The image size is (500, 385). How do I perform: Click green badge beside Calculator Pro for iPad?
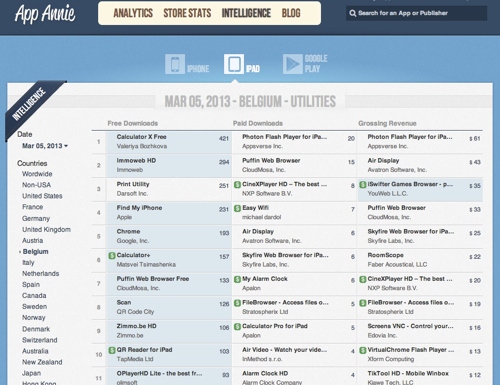coord(237,327)
